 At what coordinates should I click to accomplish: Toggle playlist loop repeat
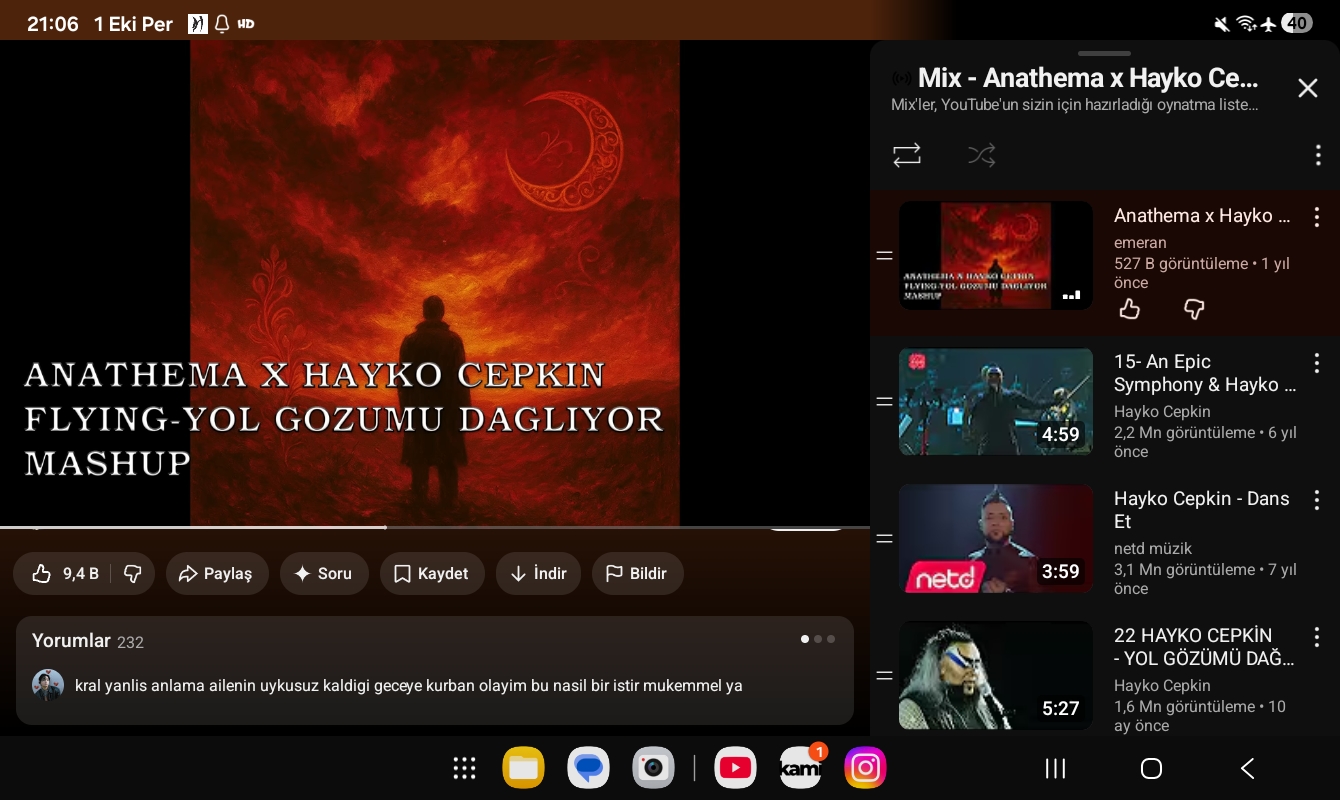click(x=907, y=155)
